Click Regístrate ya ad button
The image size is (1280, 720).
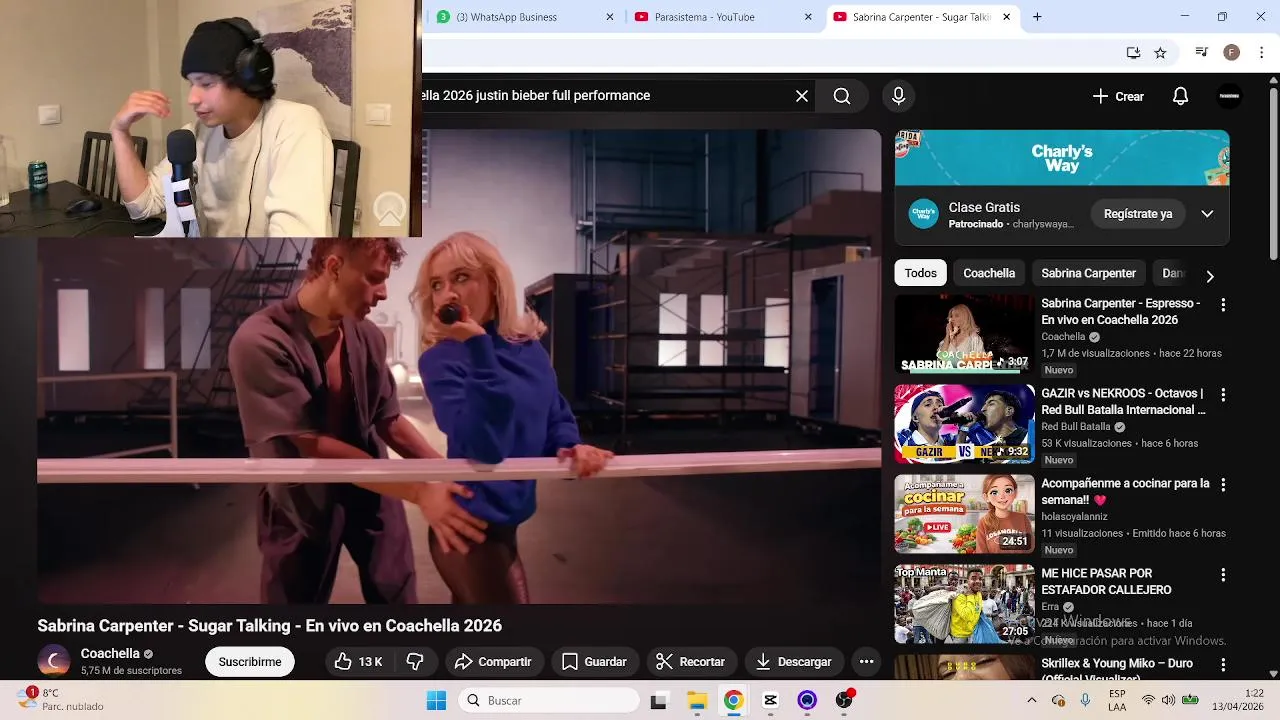[x=1138, y=214]
